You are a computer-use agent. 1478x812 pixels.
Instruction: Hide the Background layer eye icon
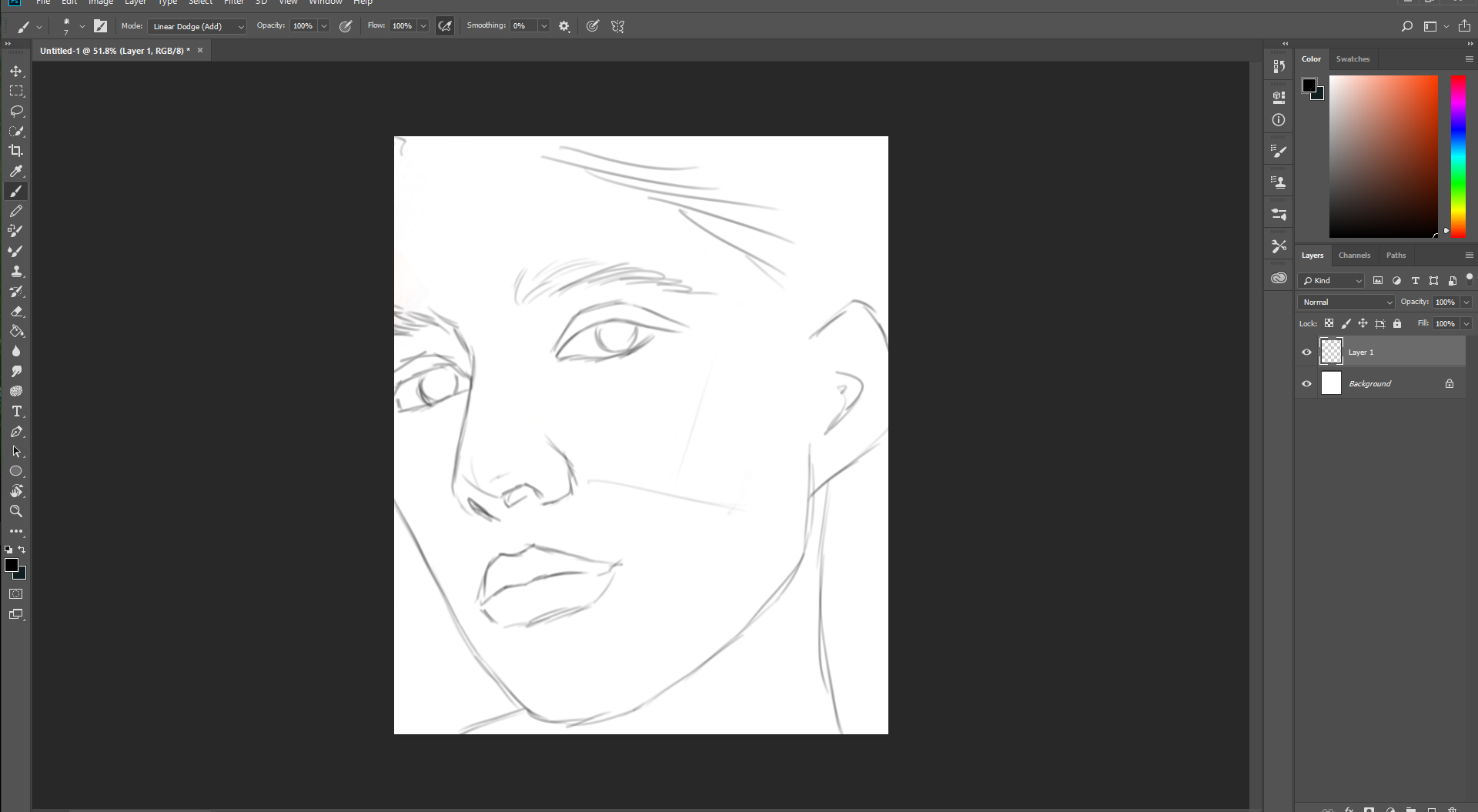1306,384
